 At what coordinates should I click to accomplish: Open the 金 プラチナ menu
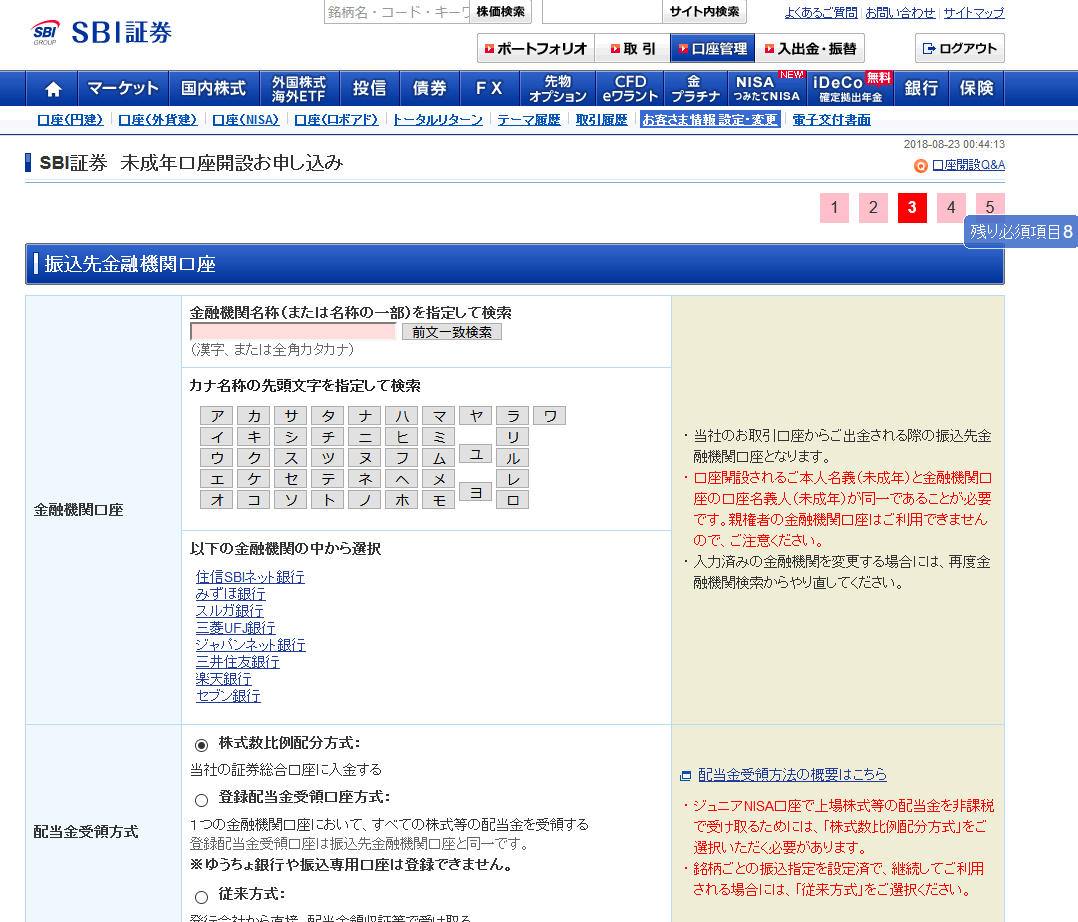click(695, 89)
